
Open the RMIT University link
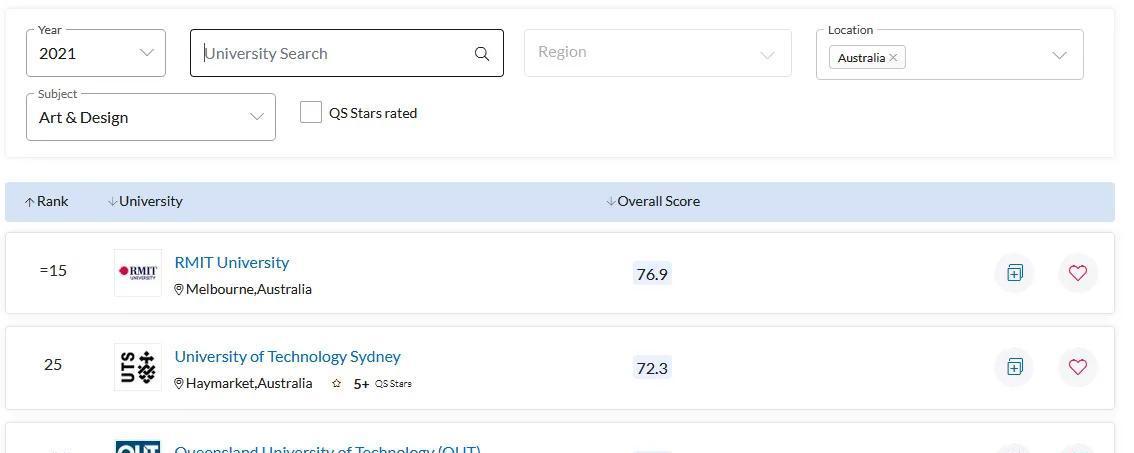click(x=231, y=262)
